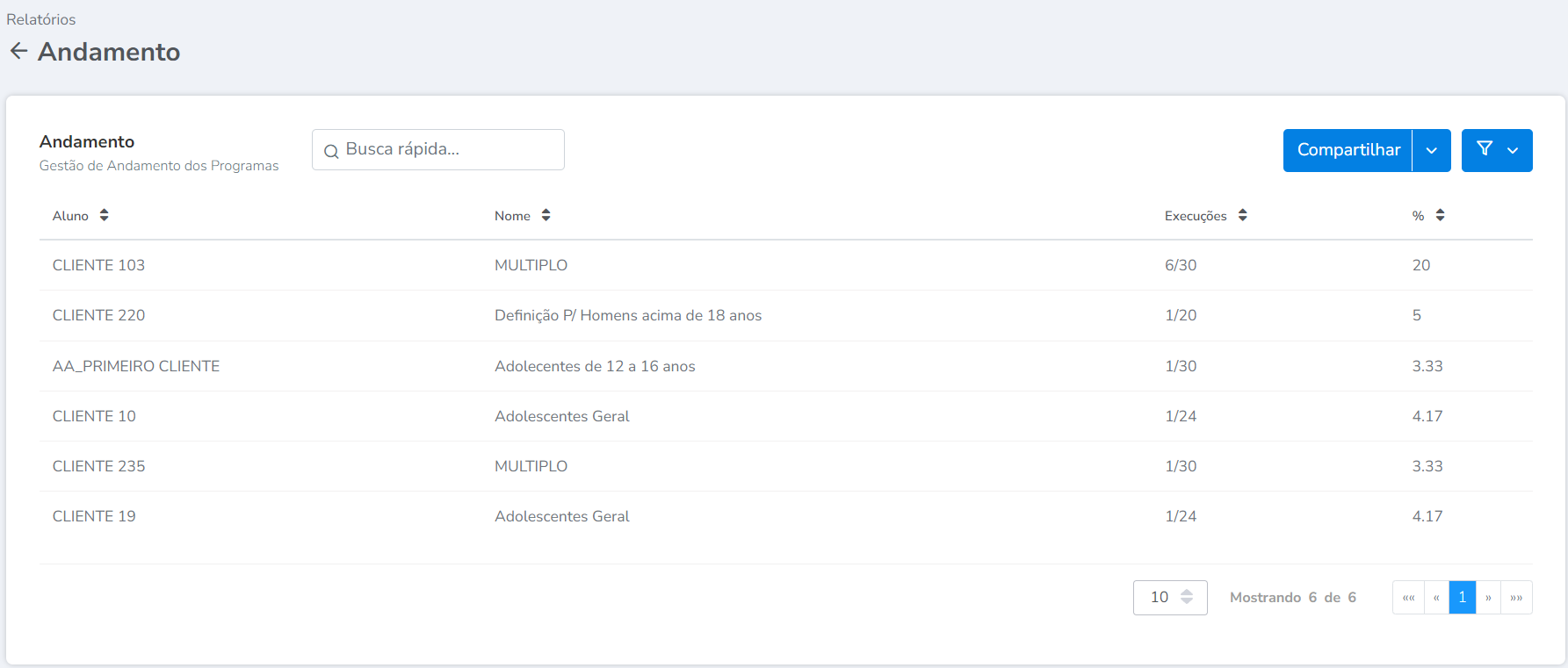1568x668 pixels.
Task: Select the CLIENTE 103 row
Action: 98,265
